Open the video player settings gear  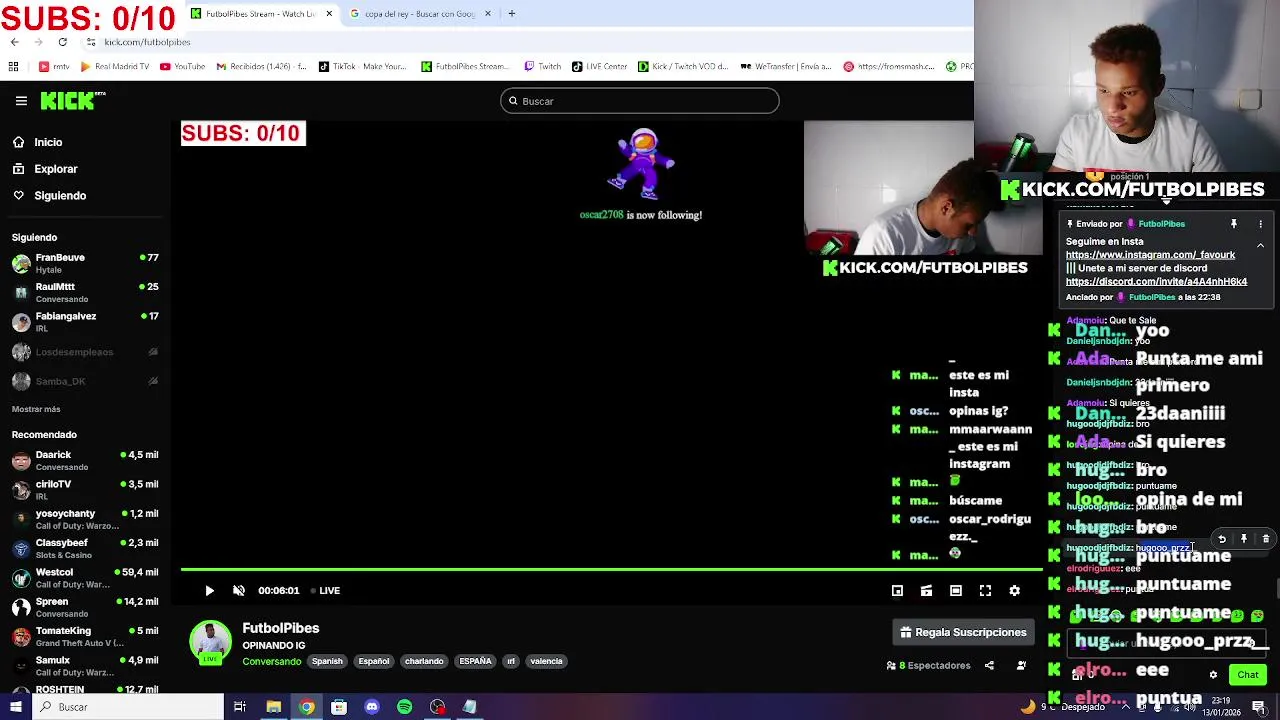(x=1014, y=591)
